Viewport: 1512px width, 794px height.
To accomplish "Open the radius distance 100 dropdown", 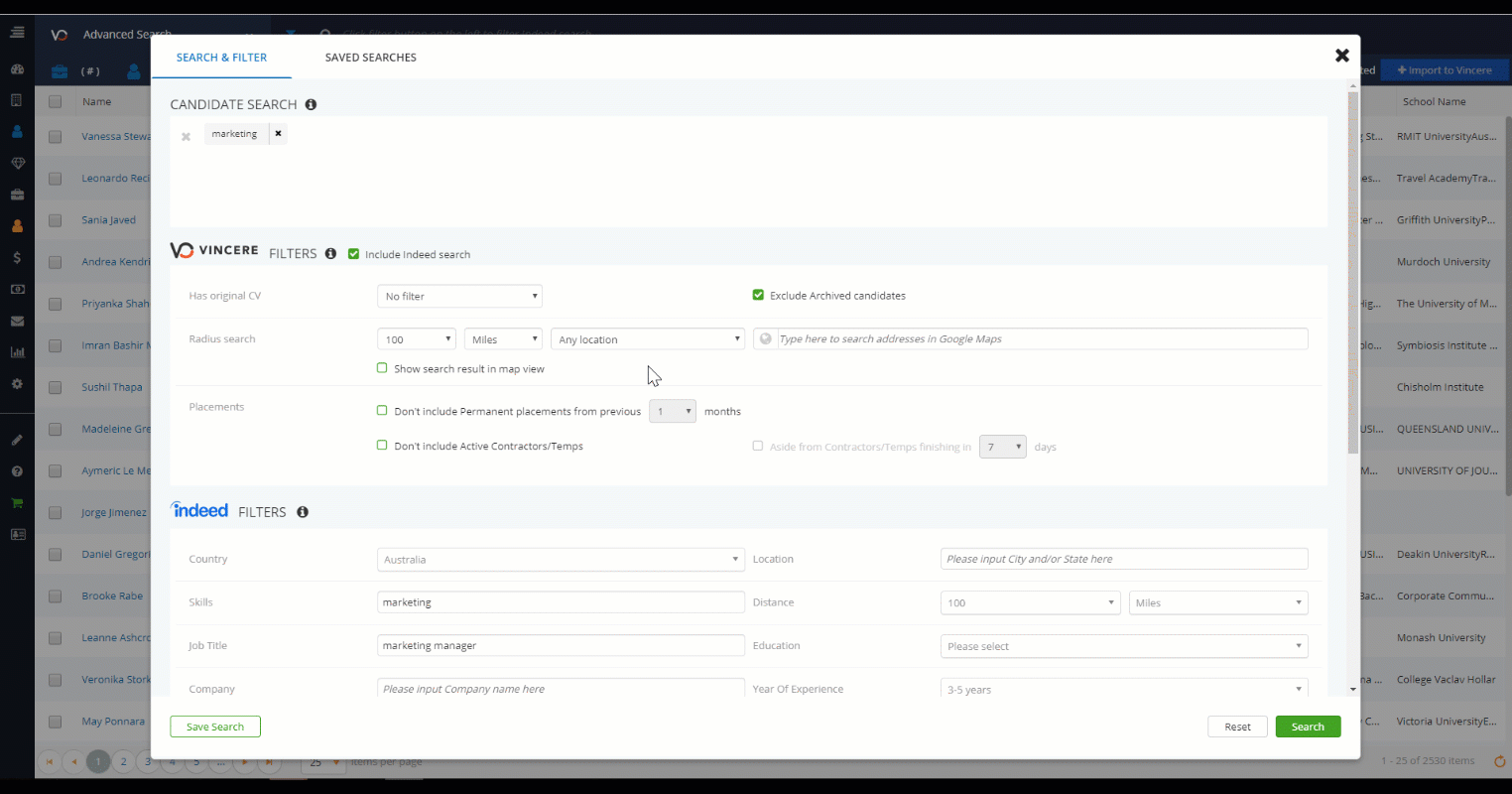I will click(x=417, y=339).
